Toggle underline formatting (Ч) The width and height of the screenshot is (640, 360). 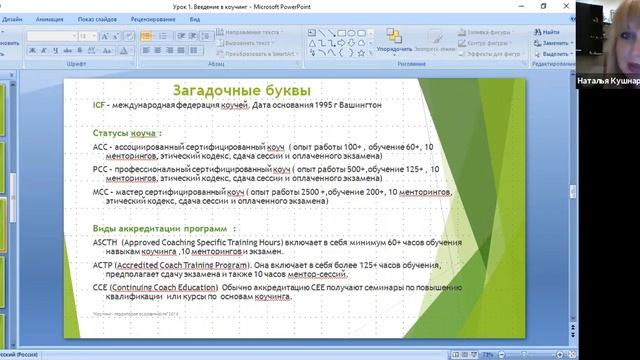click(56, 51)
